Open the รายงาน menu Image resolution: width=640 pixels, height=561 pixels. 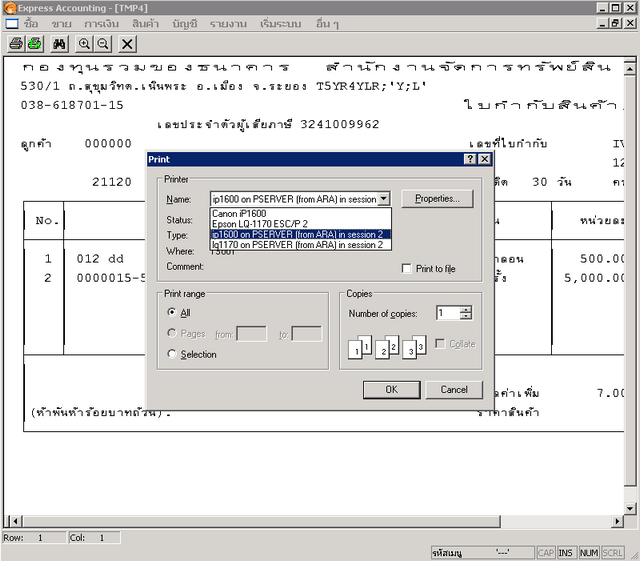pyautogui.click(x=228, y=23)
